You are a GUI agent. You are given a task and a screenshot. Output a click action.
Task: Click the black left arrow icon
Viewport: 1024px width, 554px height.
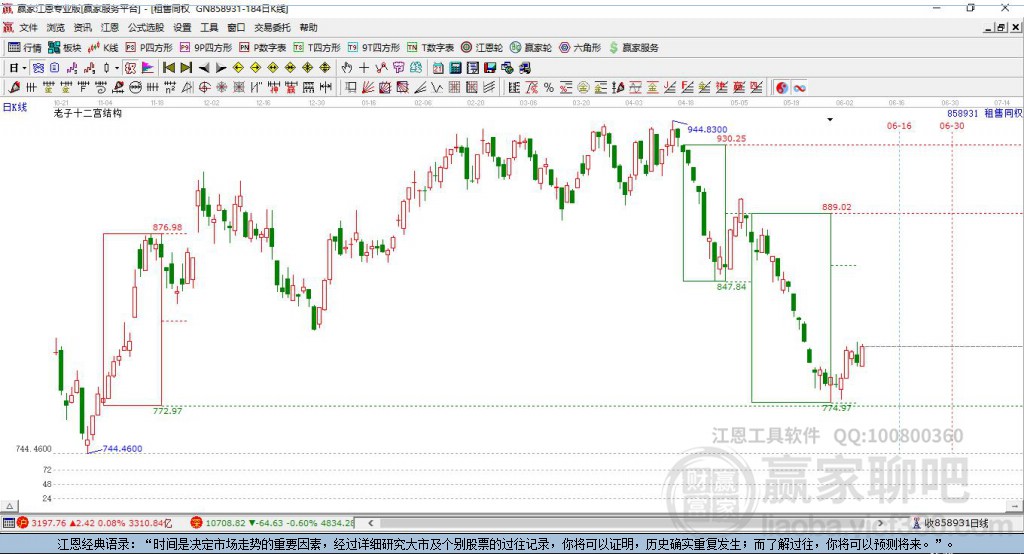204,68
